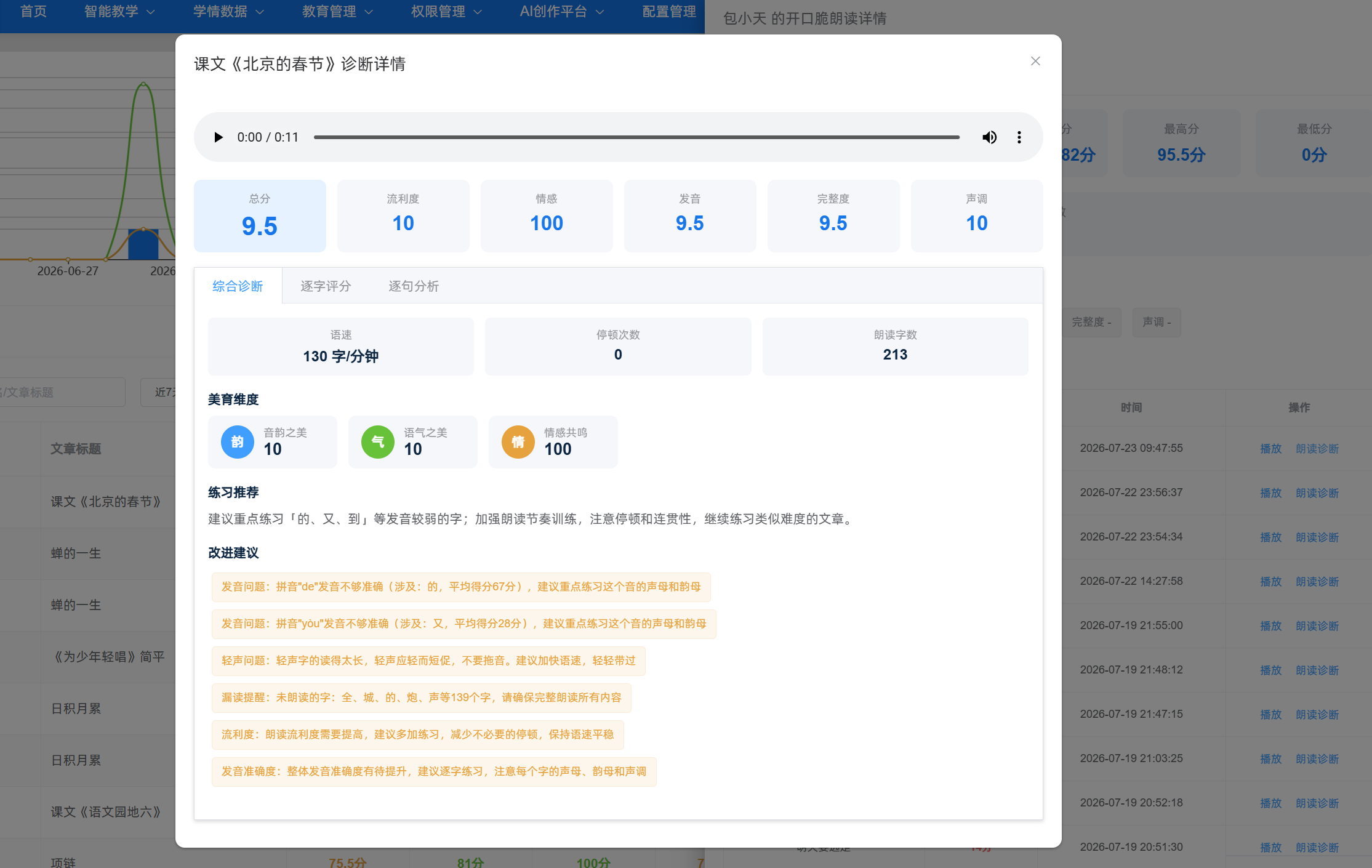Open 朗读诊断 for 2026-07-19 21:55:00 record
This screenshot has width=1372, height=868.
point(1317,626)
